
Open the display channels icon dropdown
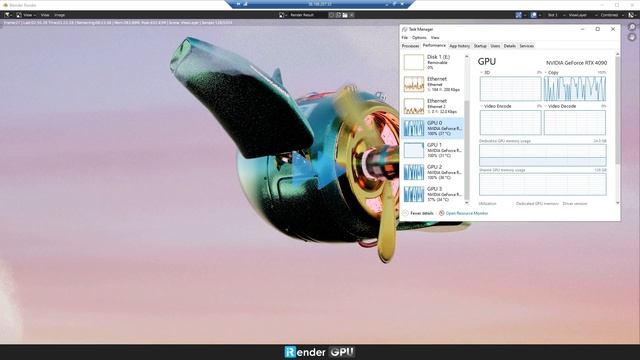632,15
